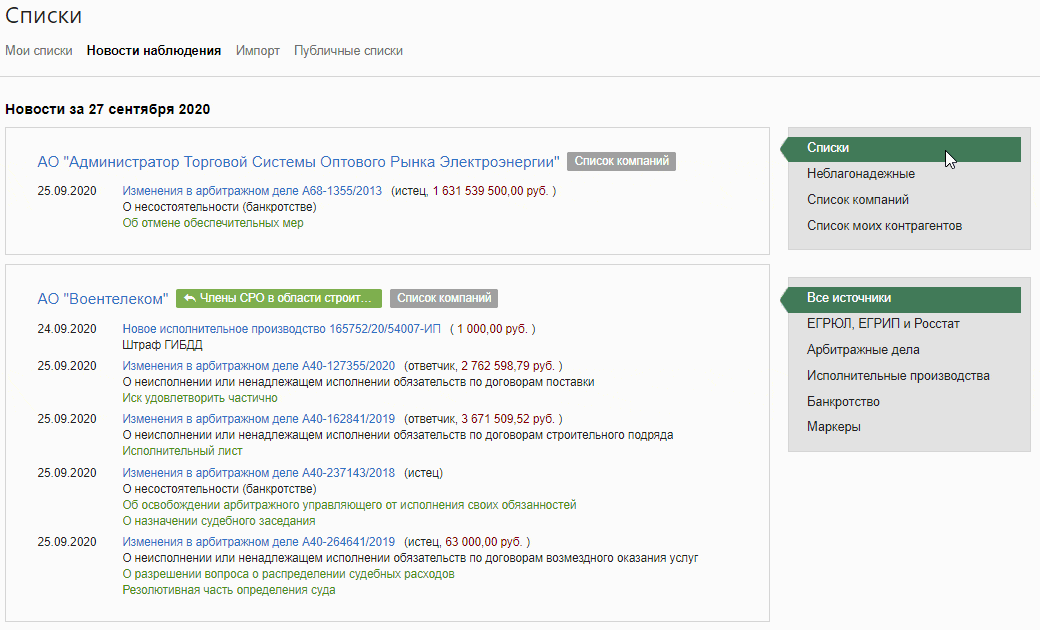Click amount 63 000,00 руб.
Viewport: 1040px width, 630px height.
tap(484, 542)
